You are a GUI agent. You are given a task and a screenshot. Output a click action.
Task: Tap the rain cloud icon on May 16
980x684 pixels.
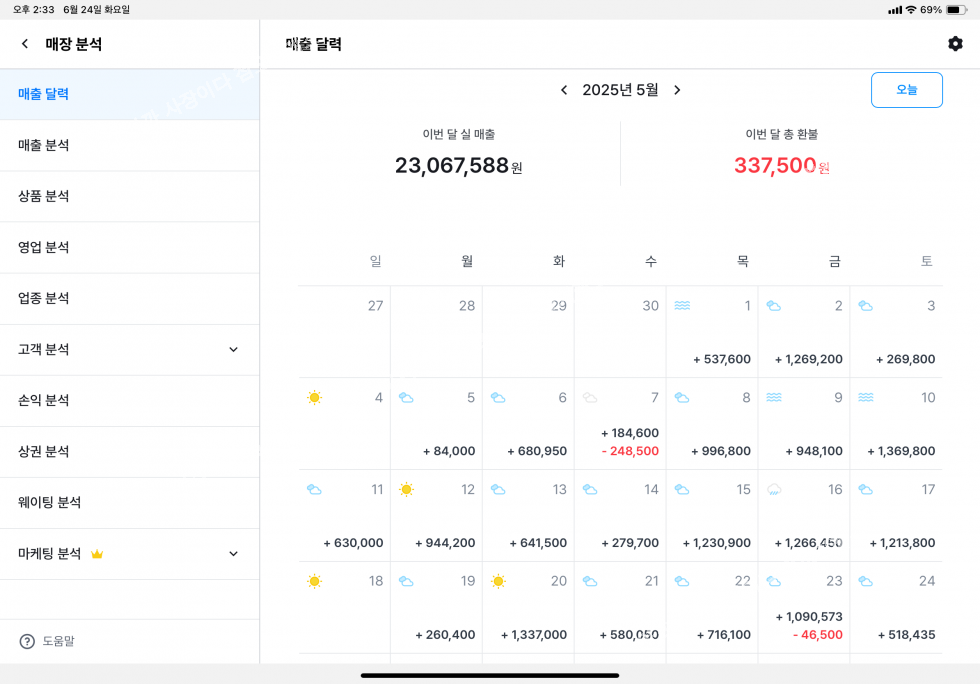click(774, 490)
